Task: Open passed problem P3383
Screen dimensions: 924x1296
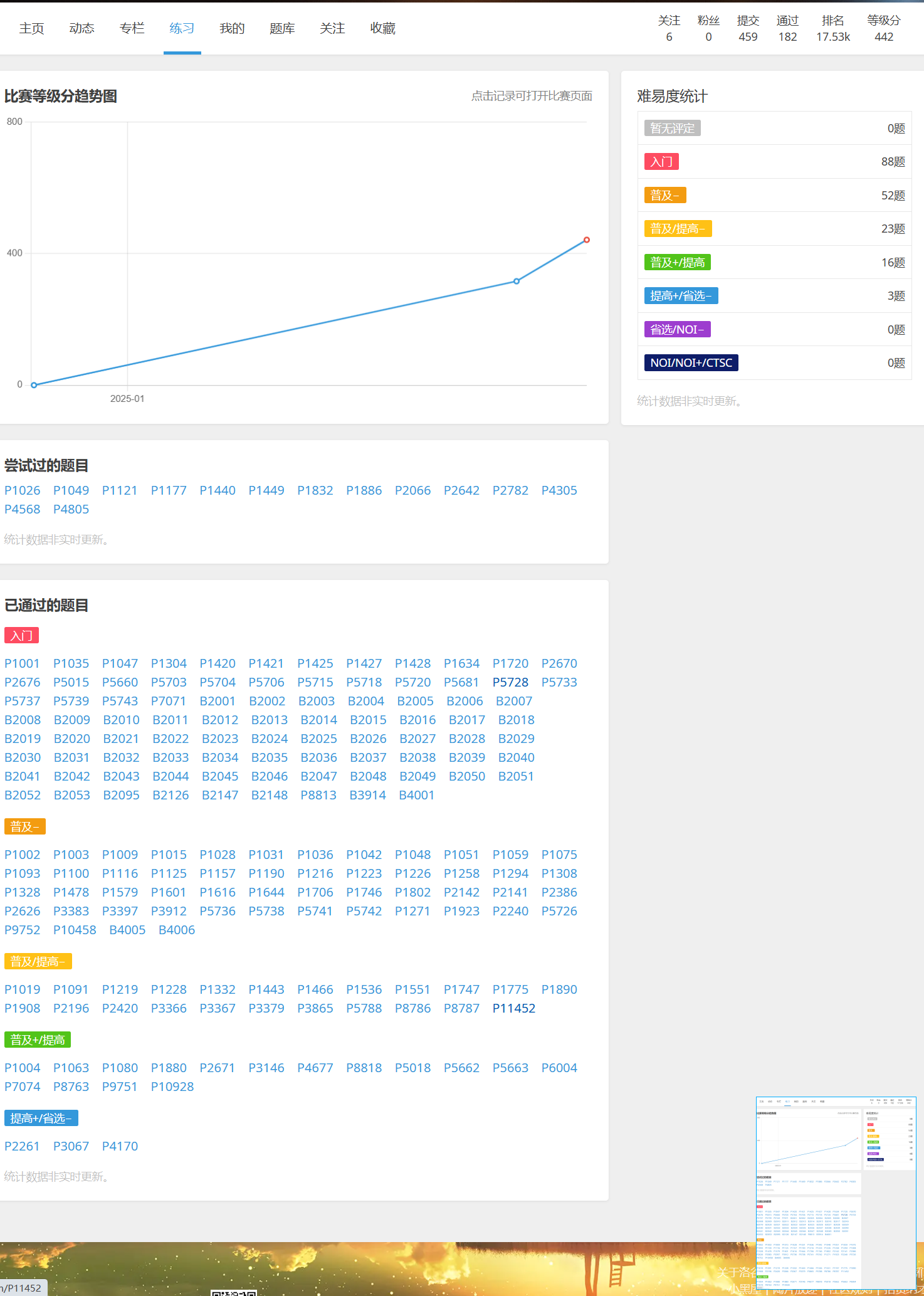Action: [x=71, y=911]
